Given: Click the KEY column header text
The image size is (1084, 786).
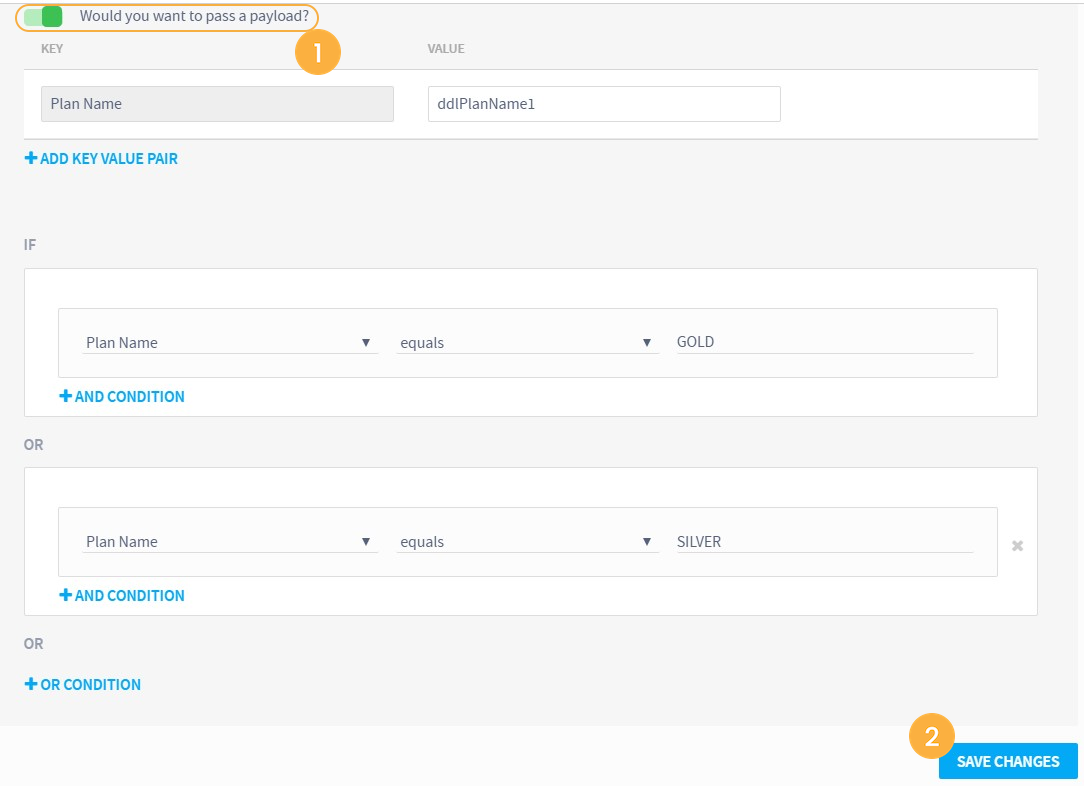Looking at the screenshot, I should [52, 48].
